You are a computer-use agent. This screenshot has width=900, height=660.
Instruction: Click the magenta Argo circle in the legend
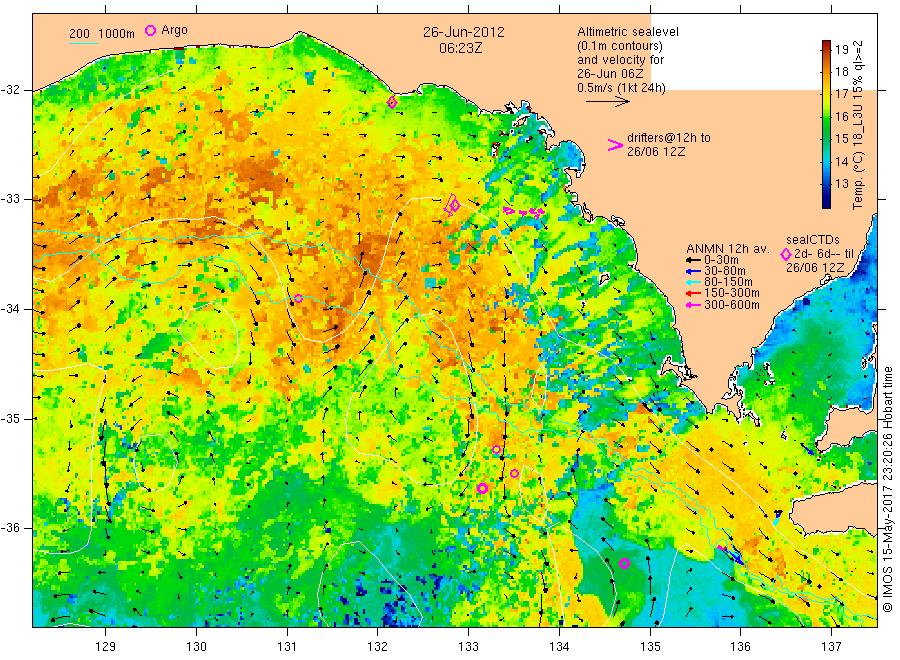(150, 30)
